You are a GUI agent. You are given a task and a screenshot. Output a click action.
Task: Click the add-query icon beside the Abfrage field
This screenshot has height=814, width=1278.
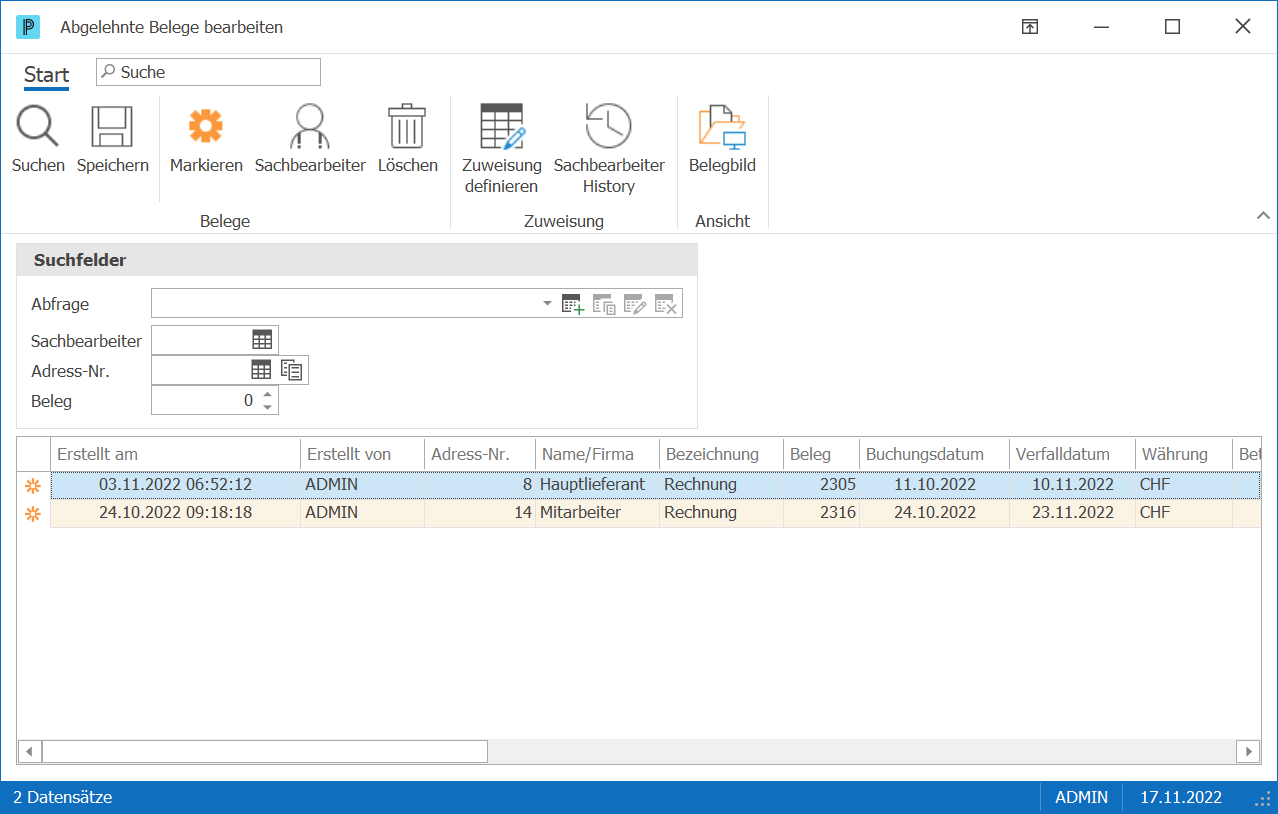coord(572,304)
